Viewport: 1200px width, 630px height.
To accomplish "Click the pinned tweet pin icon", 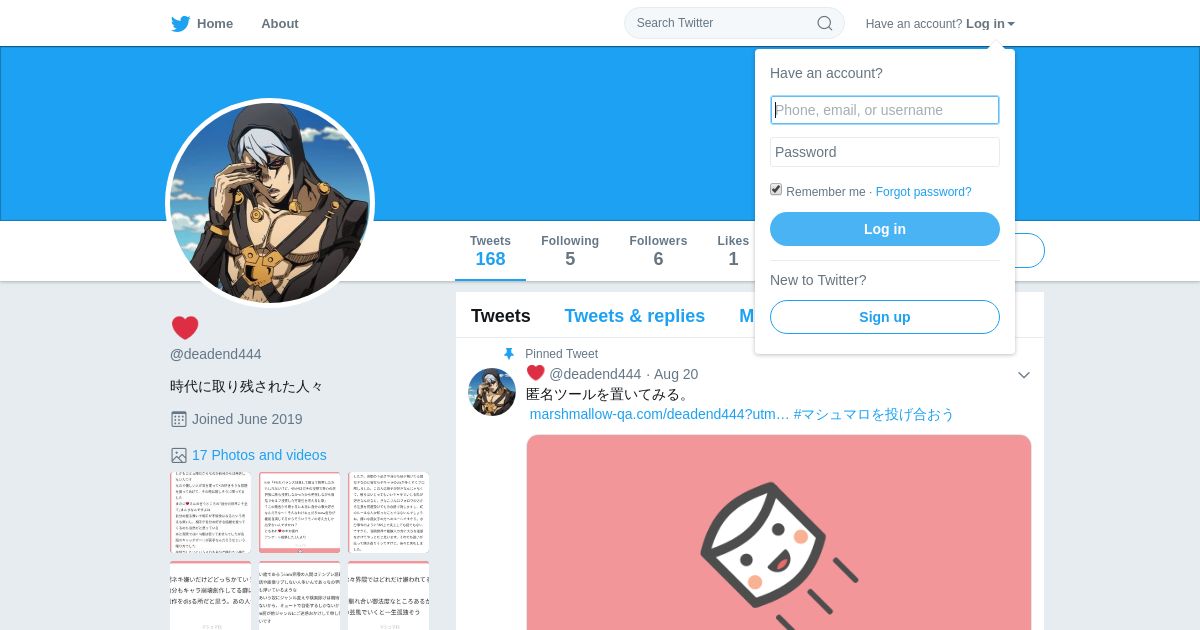I will pyautogui.click(x=509, y=354).
